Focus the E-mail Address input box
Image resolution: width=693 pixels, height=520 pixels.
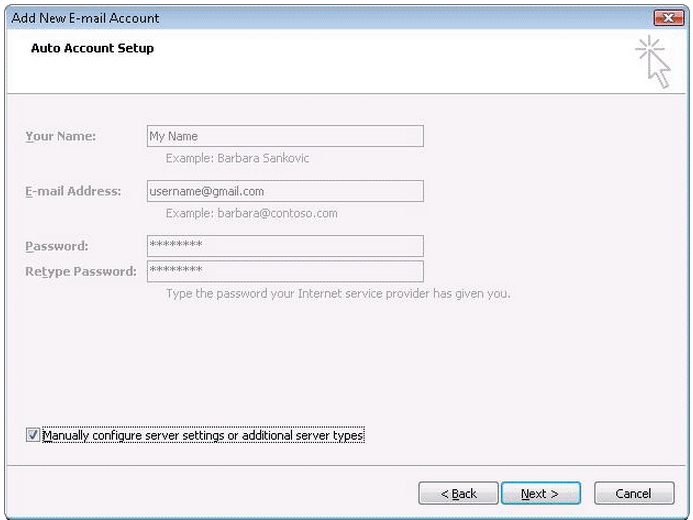click(x=285, y=191)
